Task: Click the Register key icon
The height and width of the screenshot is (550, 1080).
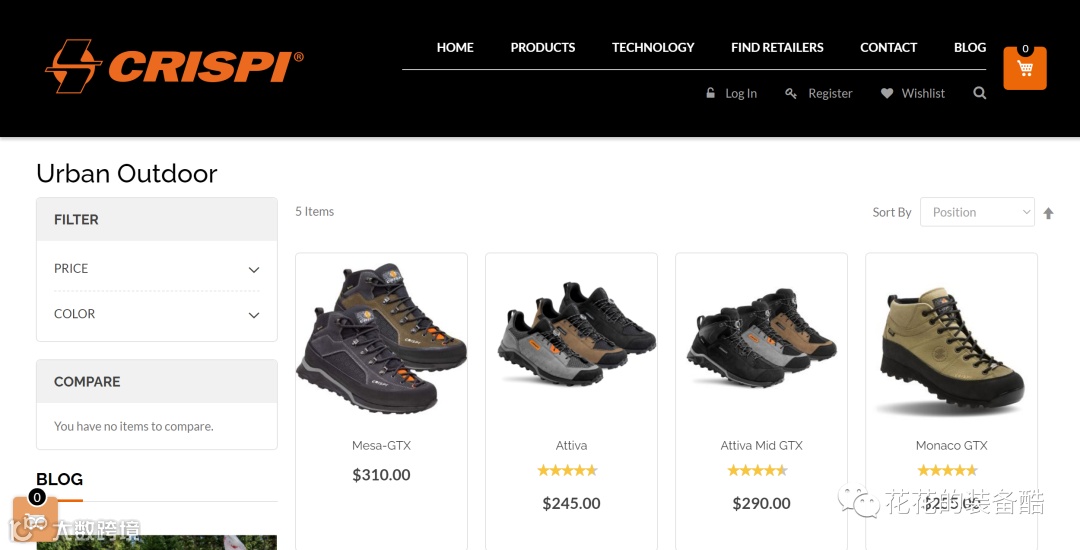Action: click(791, 93)
